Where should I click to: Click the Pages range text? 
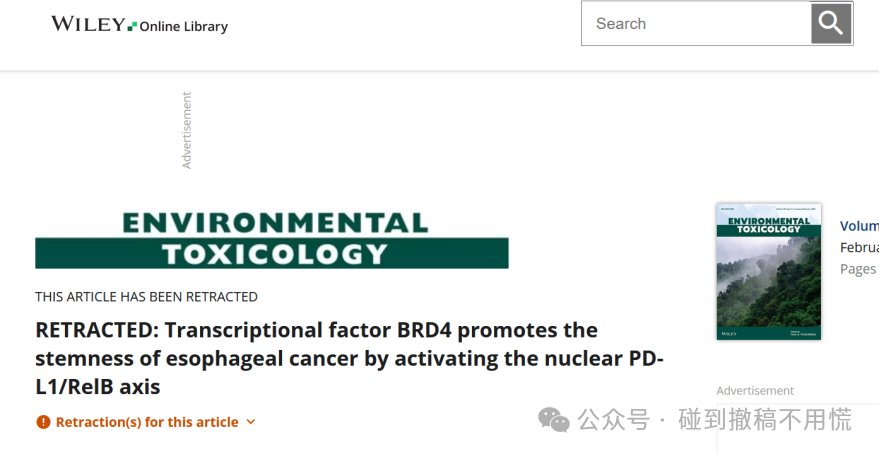(859, 269)
